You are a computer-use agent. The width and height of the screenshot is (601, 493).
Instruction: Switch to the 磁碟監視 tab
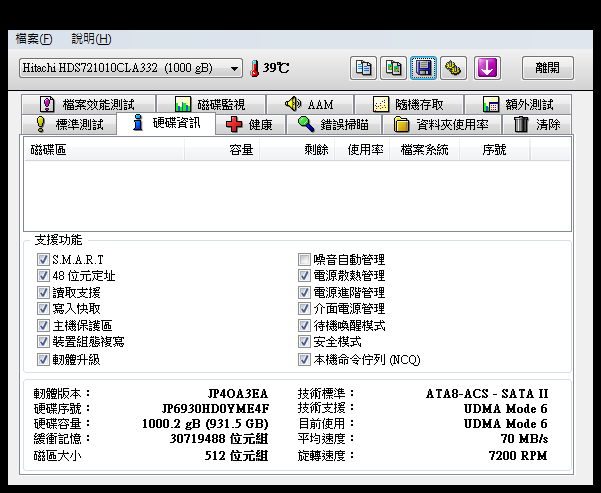pos(211,104)
